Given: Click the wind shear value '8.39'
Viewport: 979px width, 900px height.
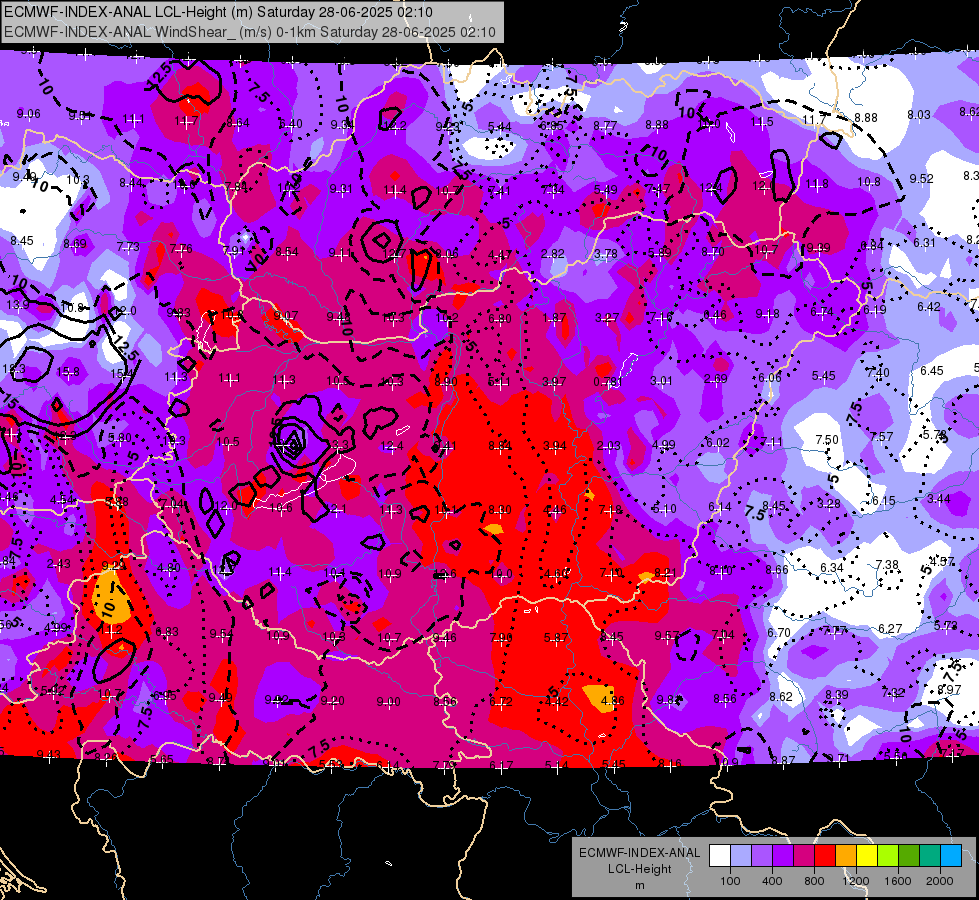Looking at the screenshot, I should [x=837, y=695].
